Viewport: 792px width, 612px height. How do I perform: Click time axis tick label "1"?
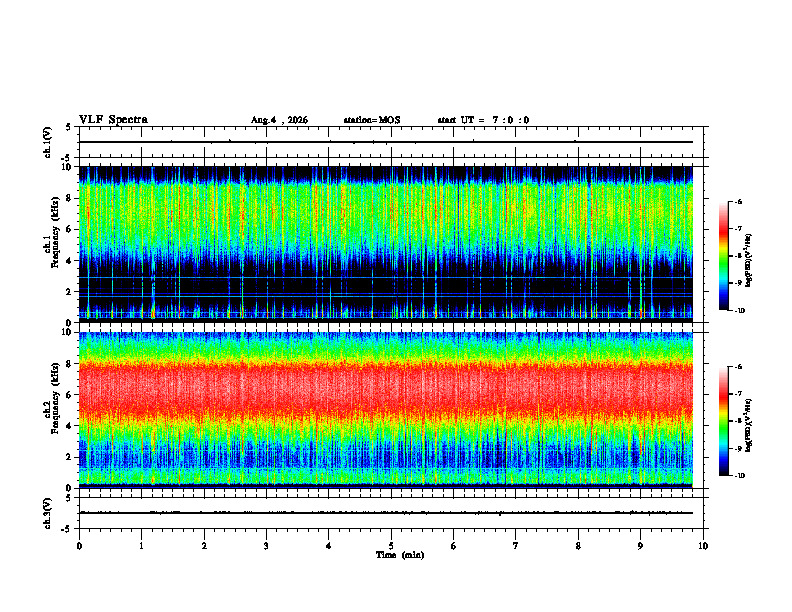click(141, 546)
